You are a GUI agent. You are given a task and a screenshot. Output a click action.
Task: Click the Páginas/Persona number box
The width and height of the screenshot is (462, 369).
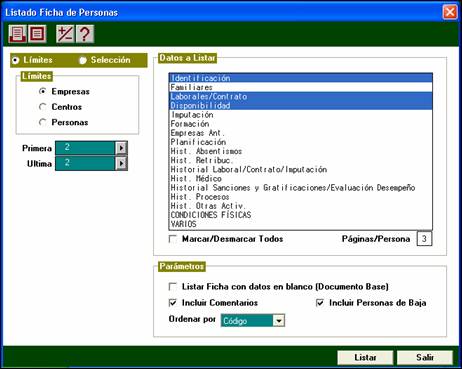[x=424, y=239]
